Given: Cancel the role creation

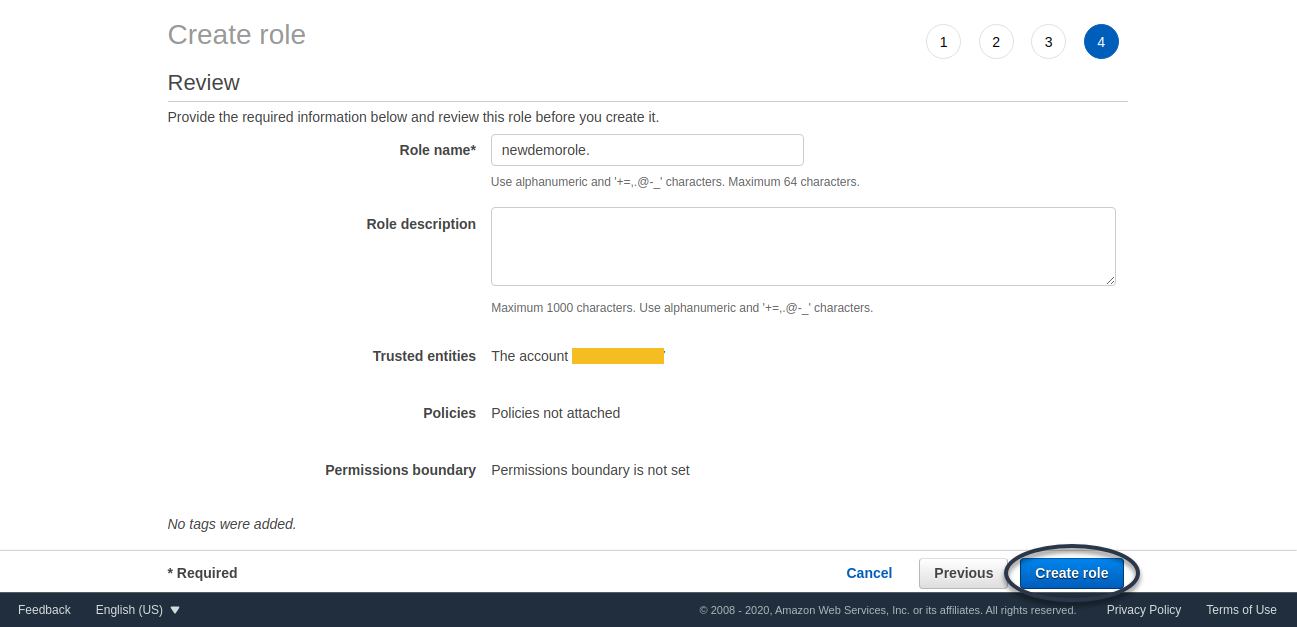Looking at the screenshot, I should click(x=869, y=573).
